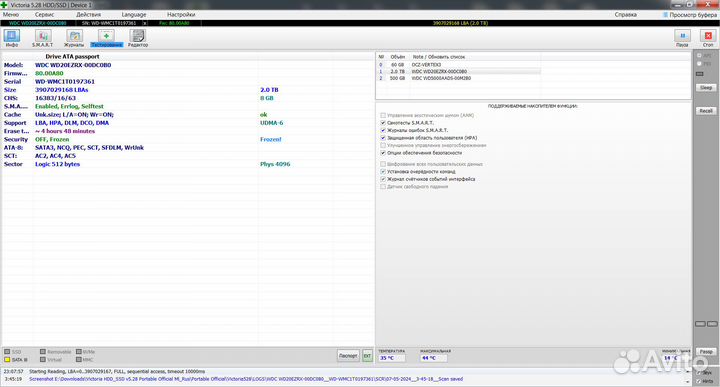Toggle Журнал счётчиков событий интерфейса checkbox
Viewport: 720px width, 387px height.
[383, 179]
